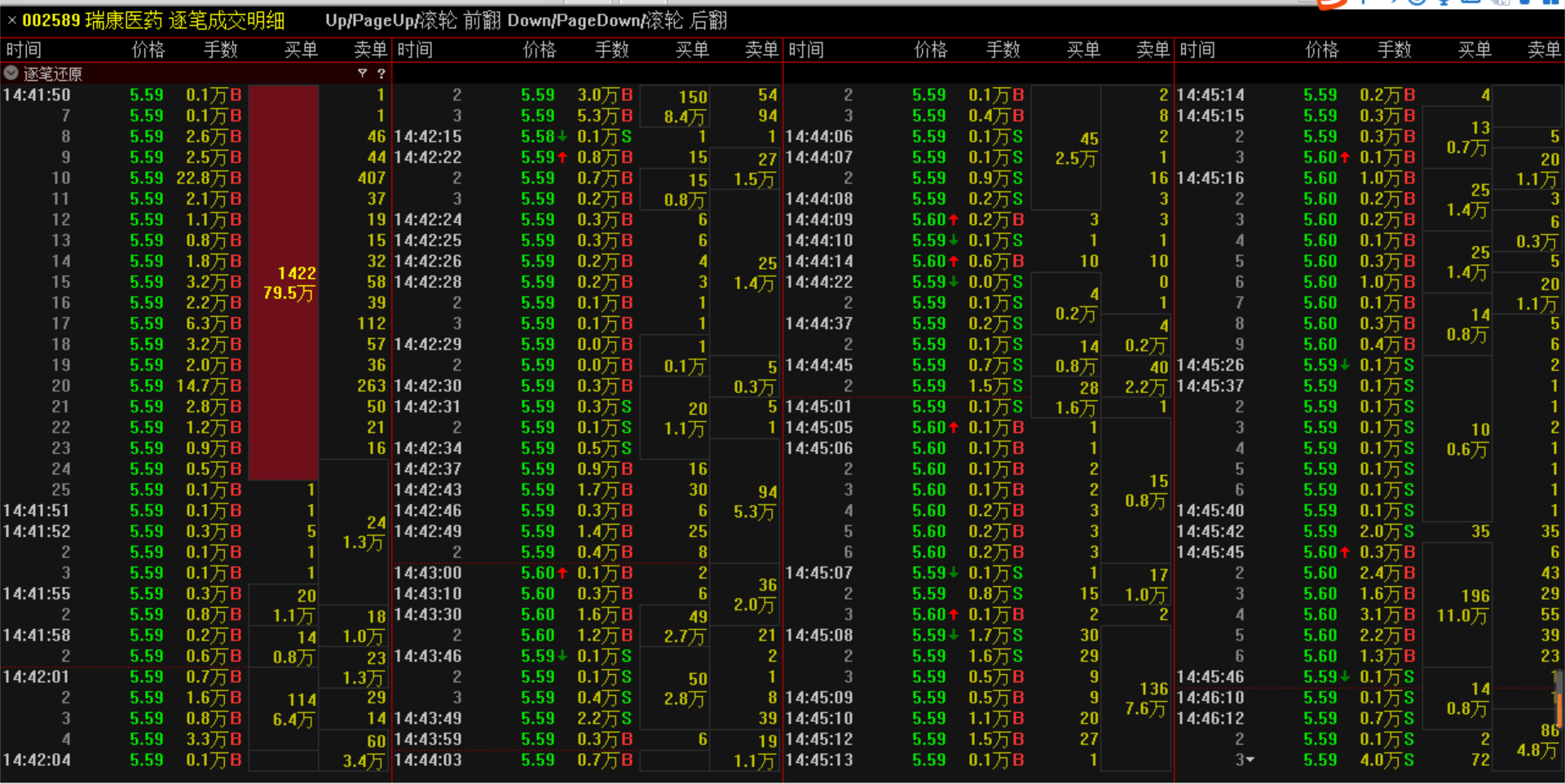Close the 002589 tick detail window
This screenshot has width=1565, height=784.
pos(11,20)
